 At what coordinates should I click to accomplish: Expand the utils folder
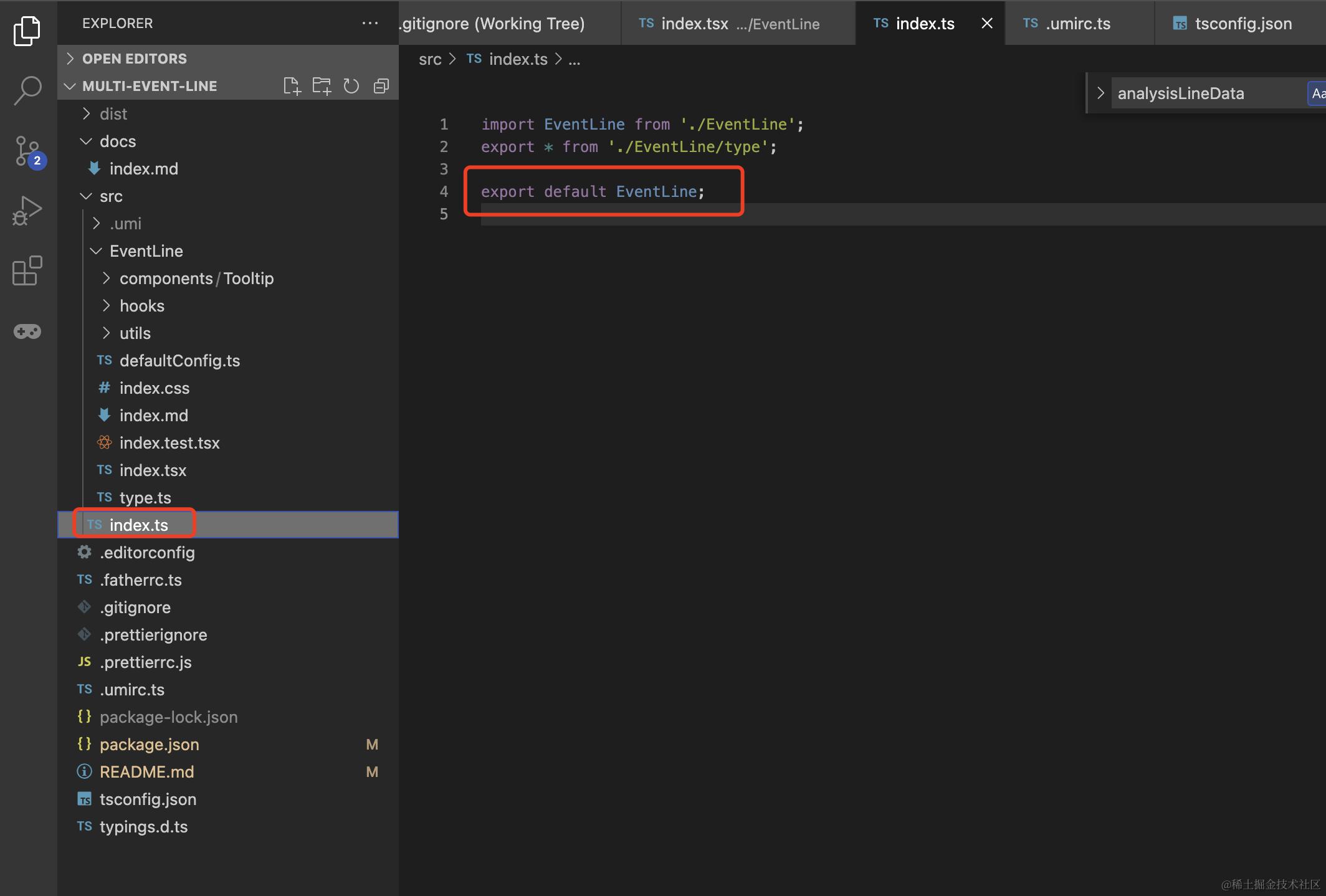[228, 333]
